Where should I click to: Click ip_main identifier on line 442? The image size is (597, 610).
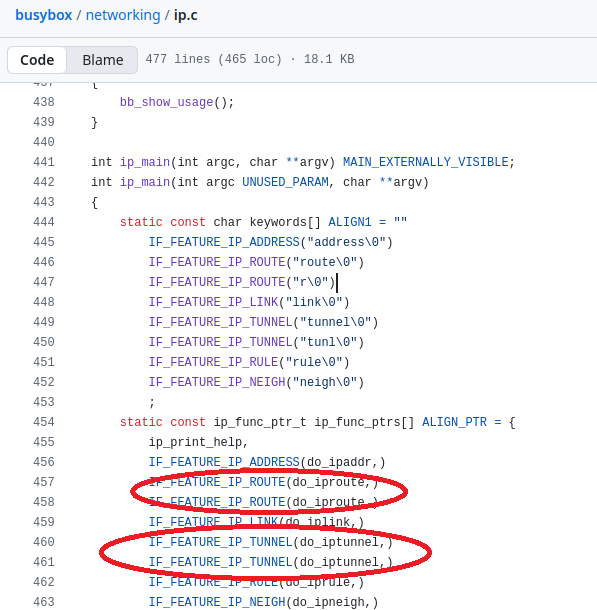[145, 182]
